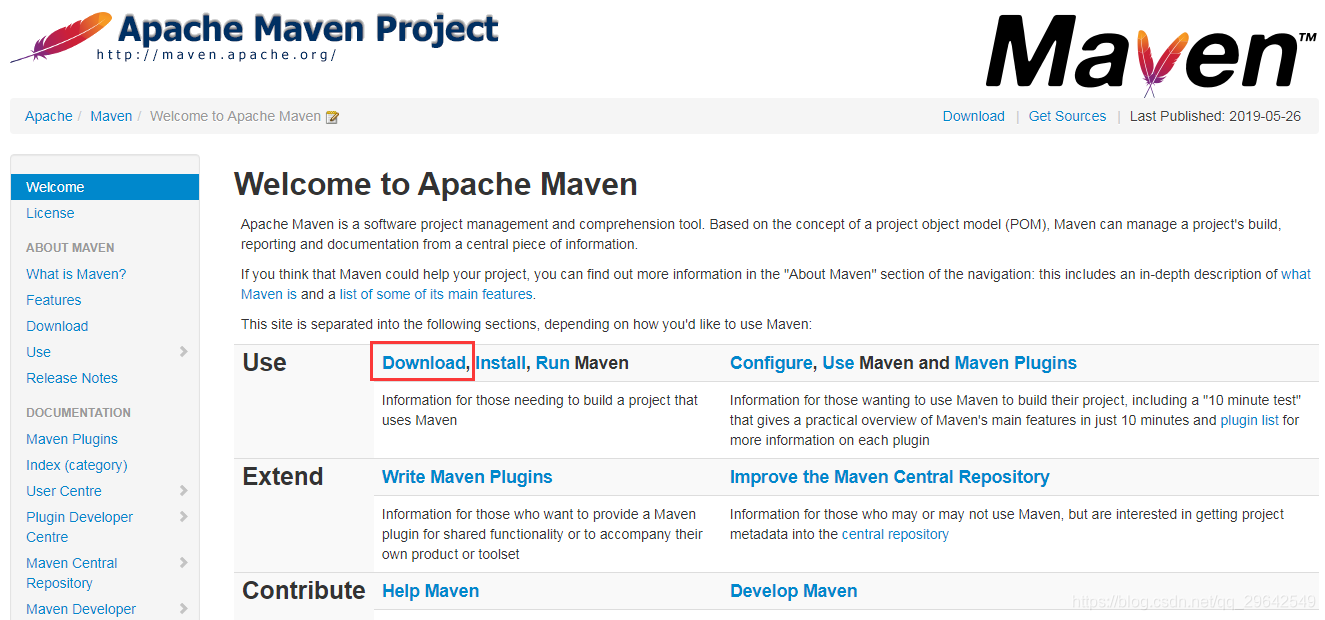Viewport: 1325px width, 620px height.
Task: Expand the Use submenu arrow in sidebar
Action: (x=183, y=351)
